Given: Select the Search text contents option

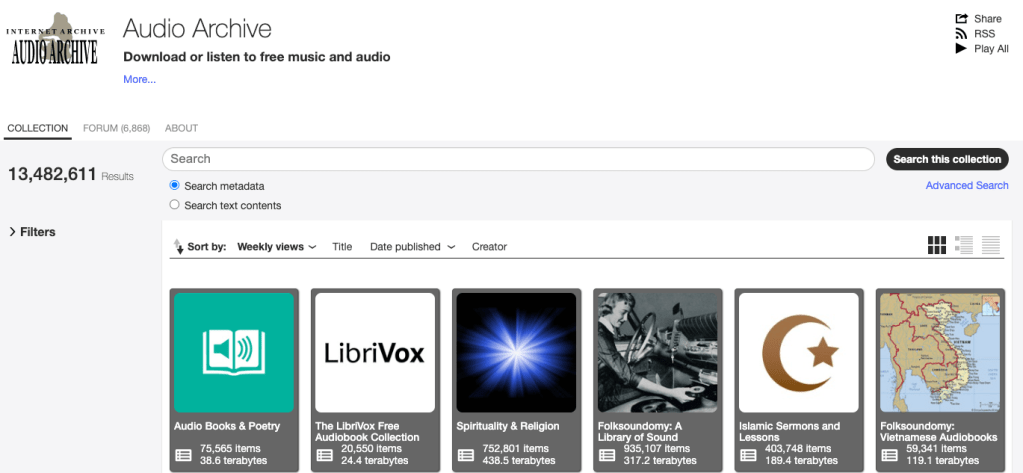Looking at the screenshot, I should (x=175, y=205).
